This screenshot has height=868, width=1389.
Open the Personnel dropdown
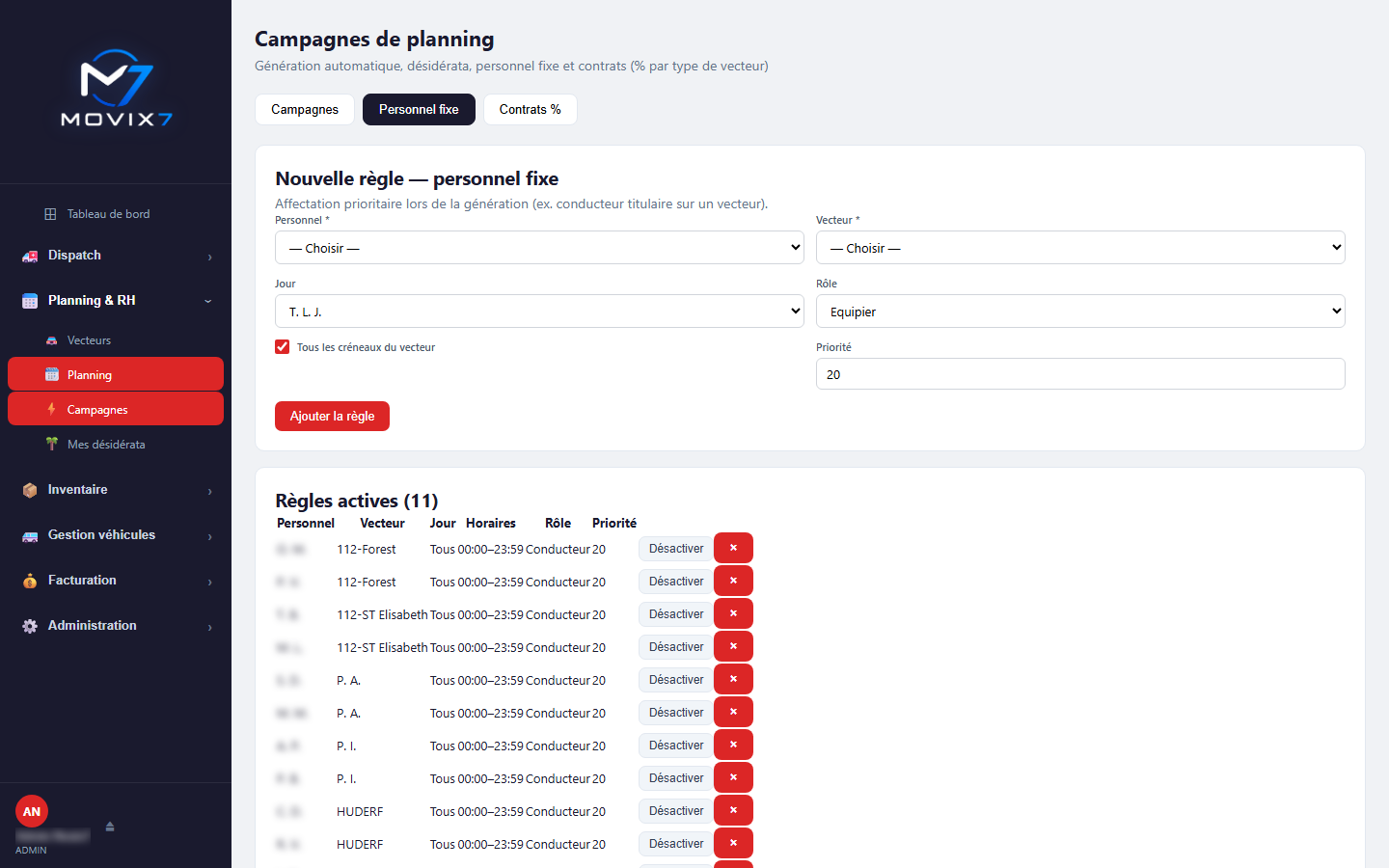point(539,248)
